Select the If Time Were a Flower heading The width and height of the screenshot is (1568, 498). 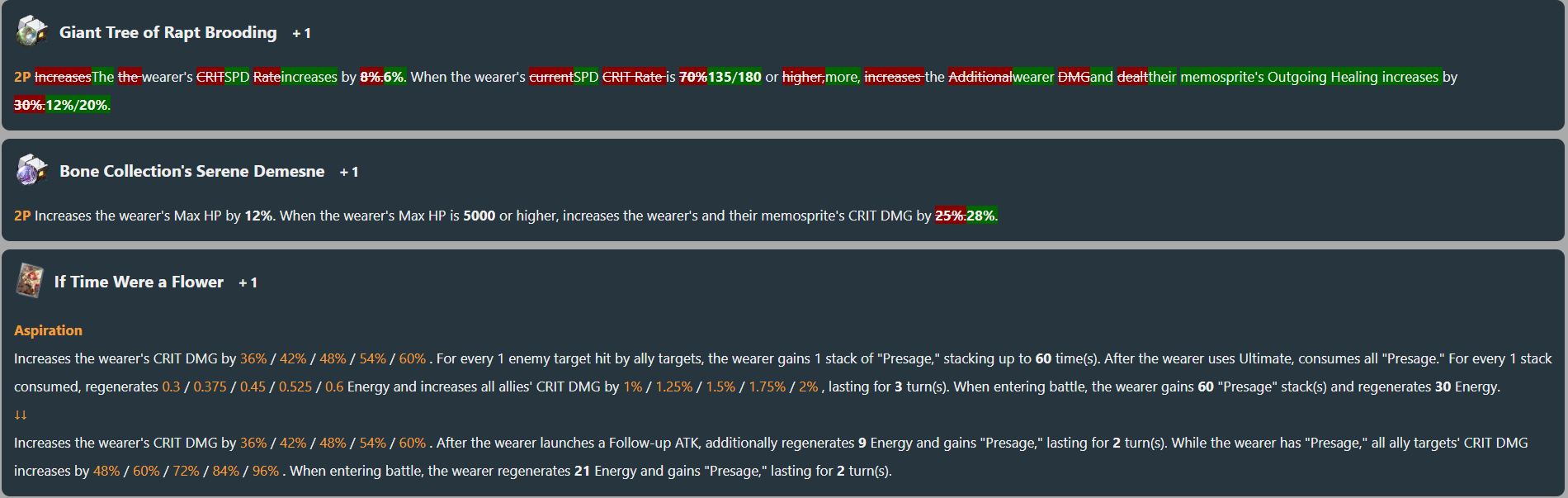139,282
